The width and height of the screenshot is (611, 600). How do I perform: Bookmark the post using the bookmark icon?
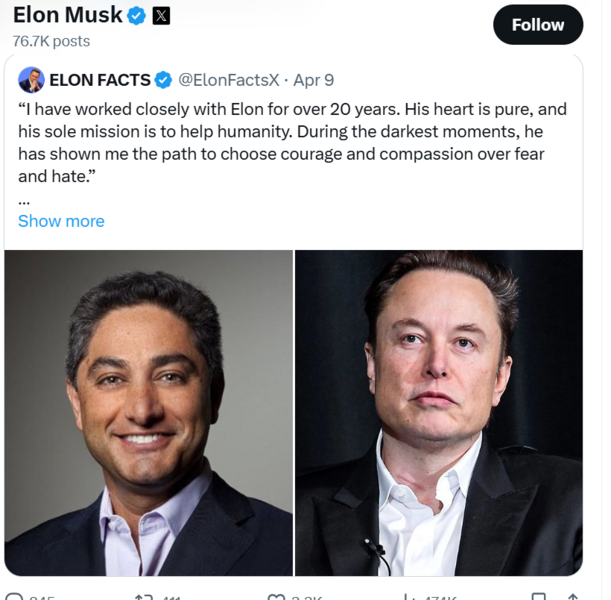click(539, 596)
